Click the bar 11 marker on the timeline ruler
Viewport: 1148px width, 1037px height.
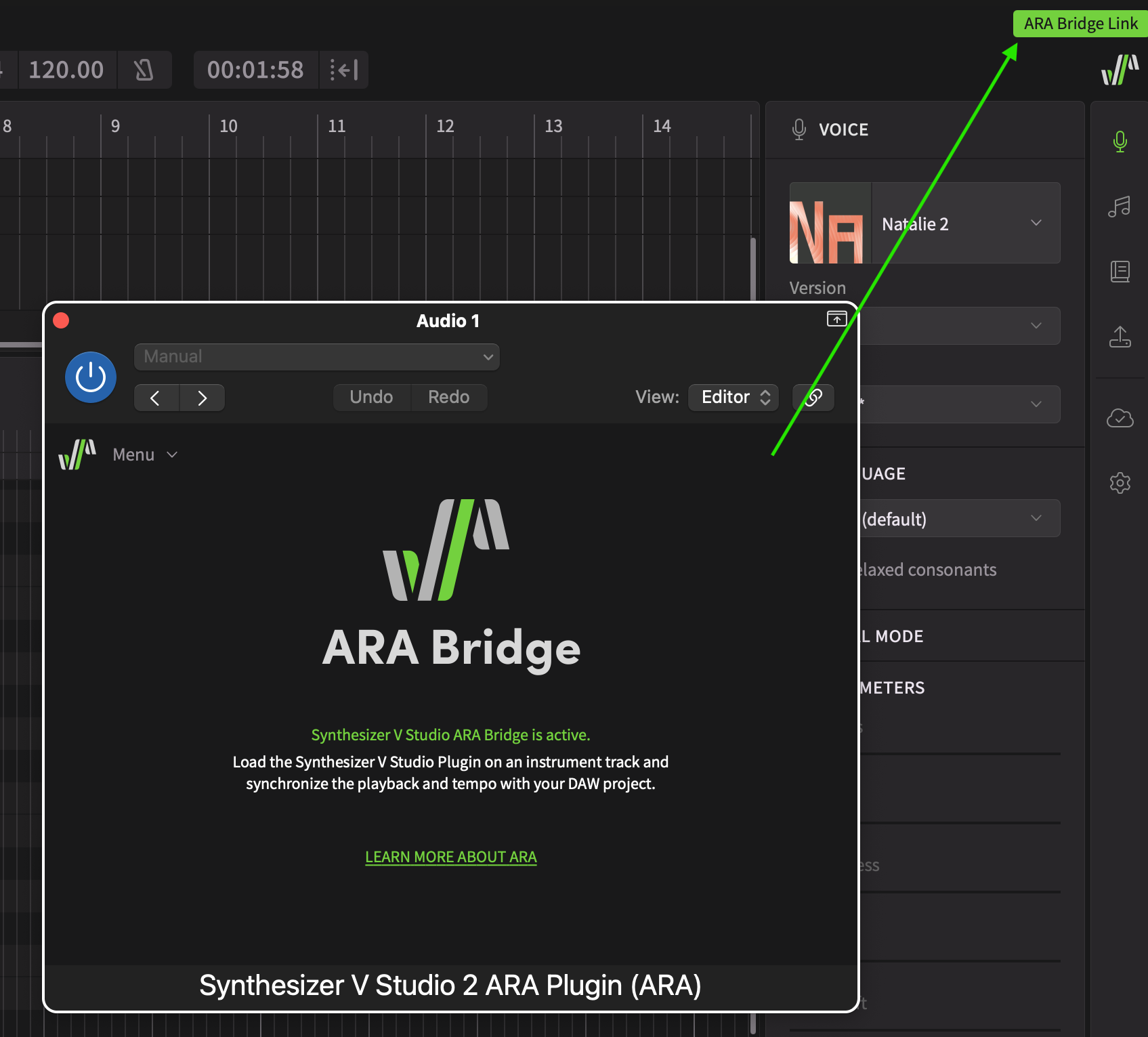coord(337,126)
